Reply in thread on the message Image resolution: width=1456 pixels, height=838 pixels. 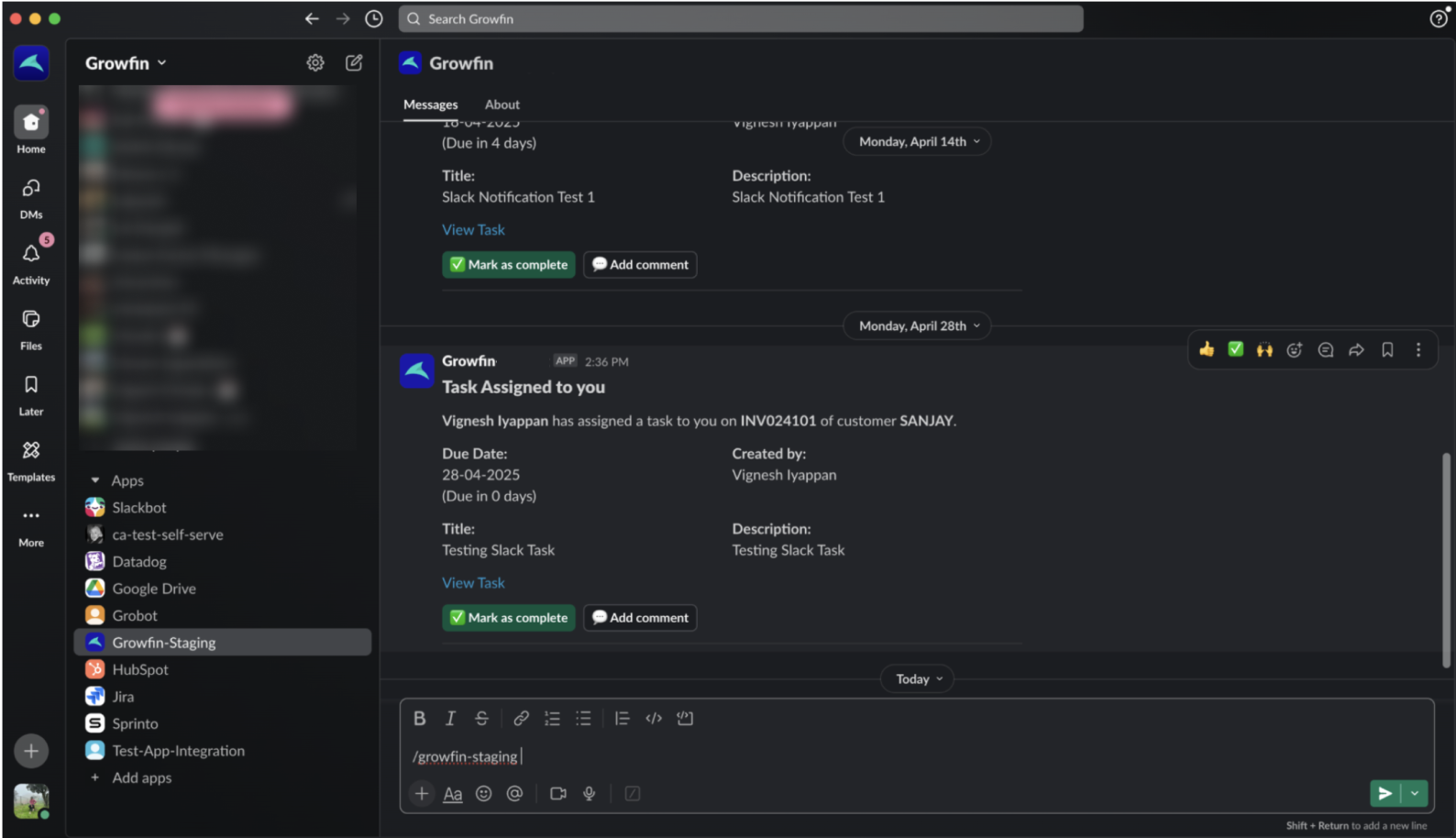point(1326,349)
